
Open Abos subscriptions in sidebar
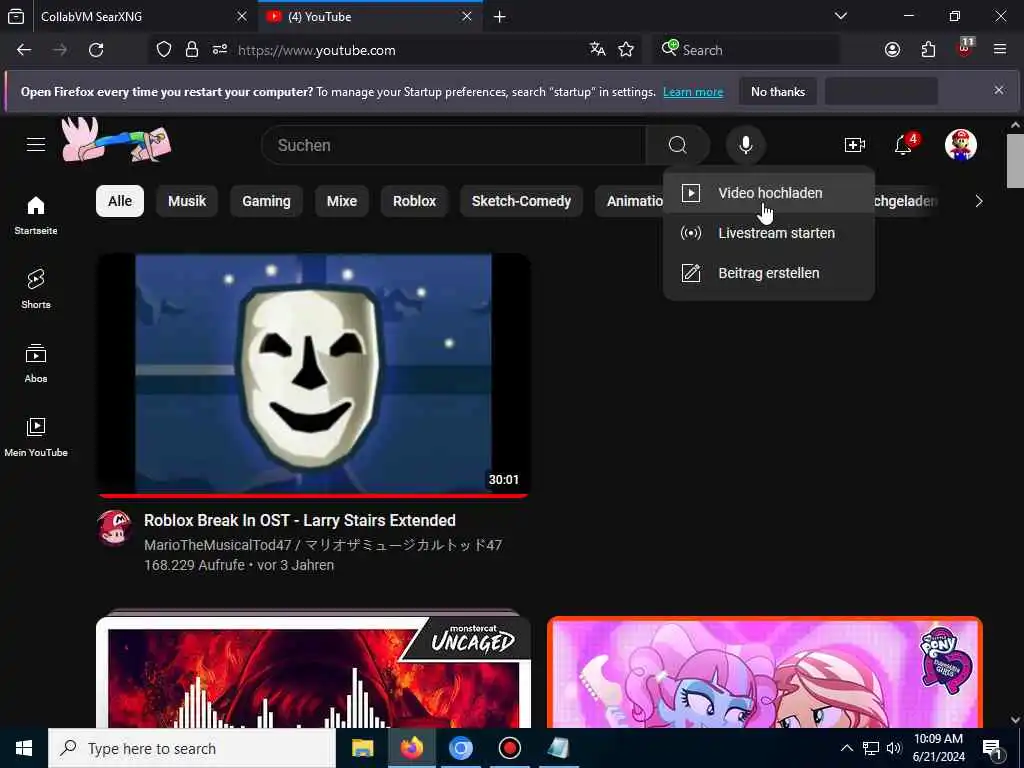[x=36, y=363]
